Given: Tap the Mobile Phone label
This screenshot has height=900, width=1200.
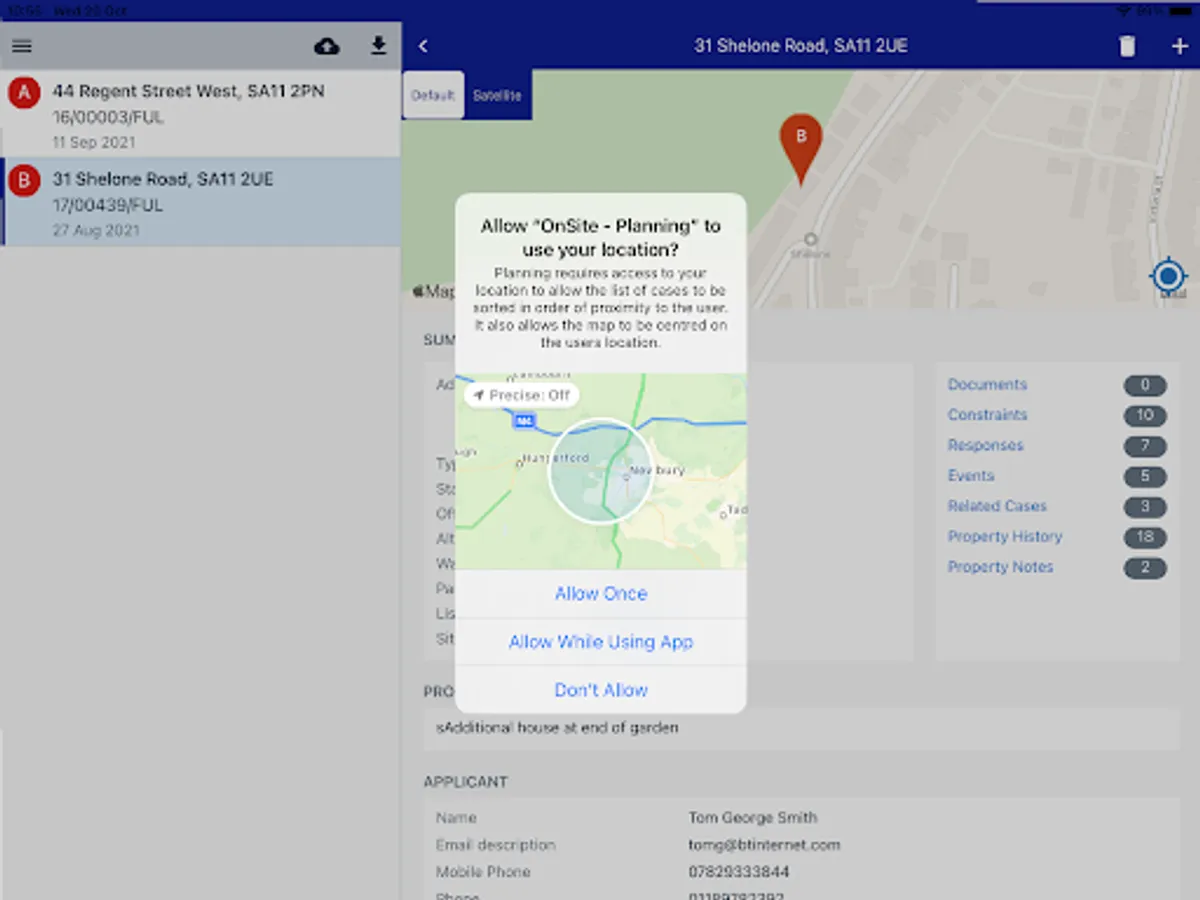Looking at the screenshot, I should (483, 872).
